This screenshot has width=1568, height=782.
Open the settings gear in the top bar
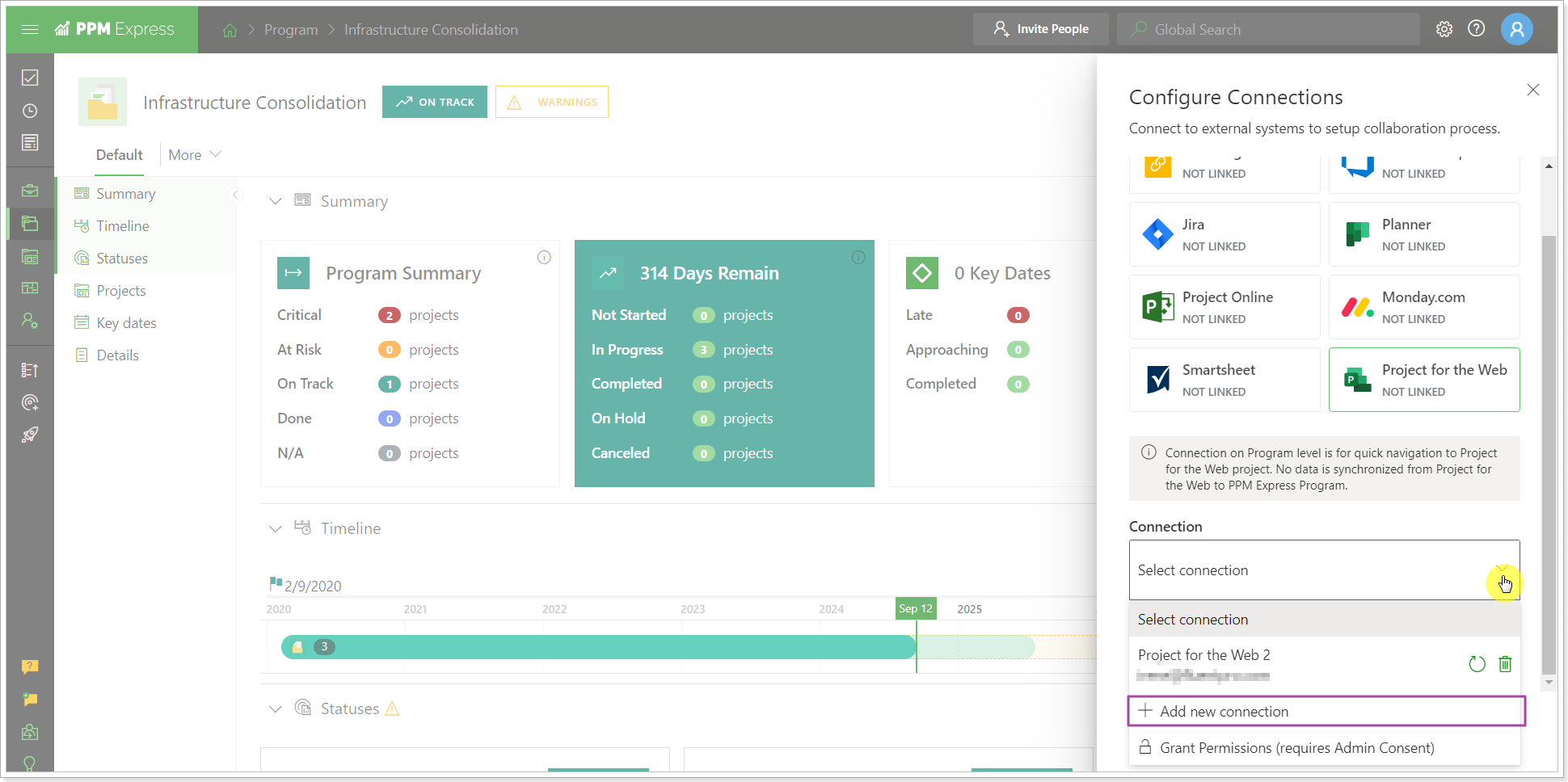[x=1444, y=28]
